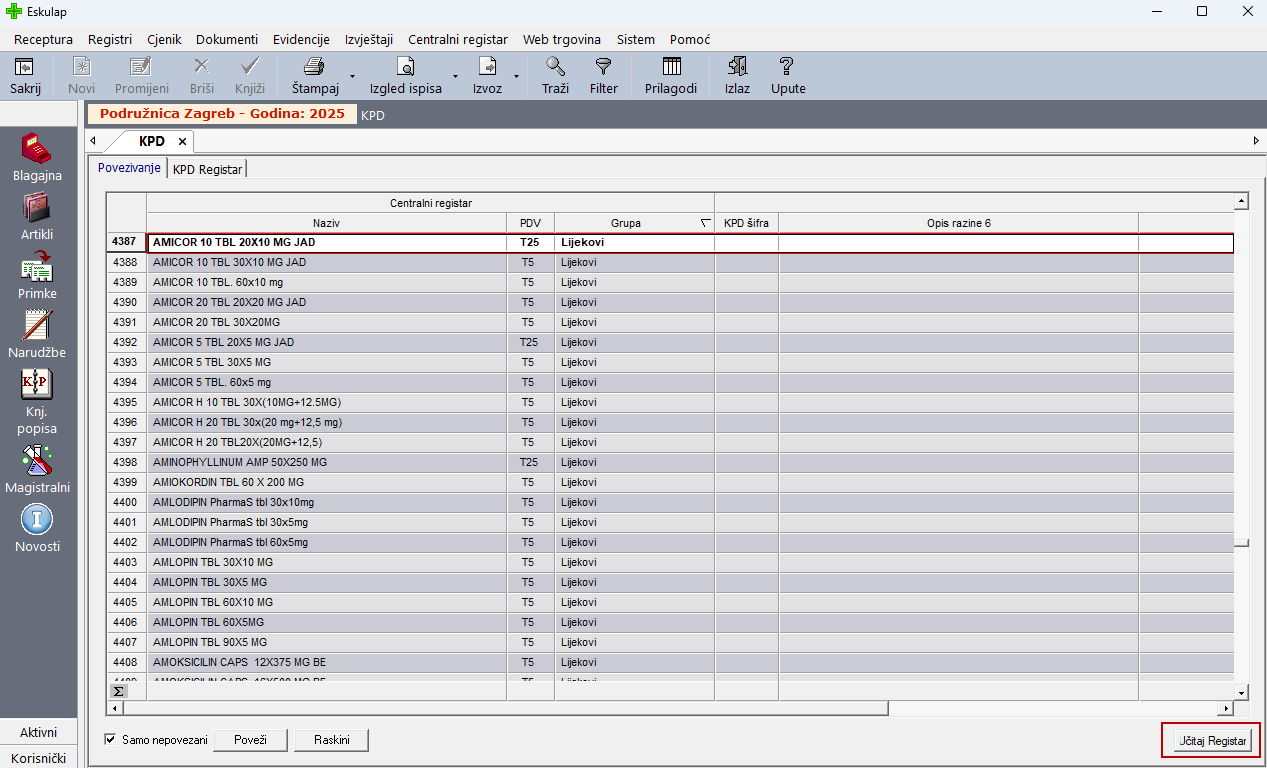Click the Poveži button
This screenshot has height=768, width=1267.
[x=250, y=740]
